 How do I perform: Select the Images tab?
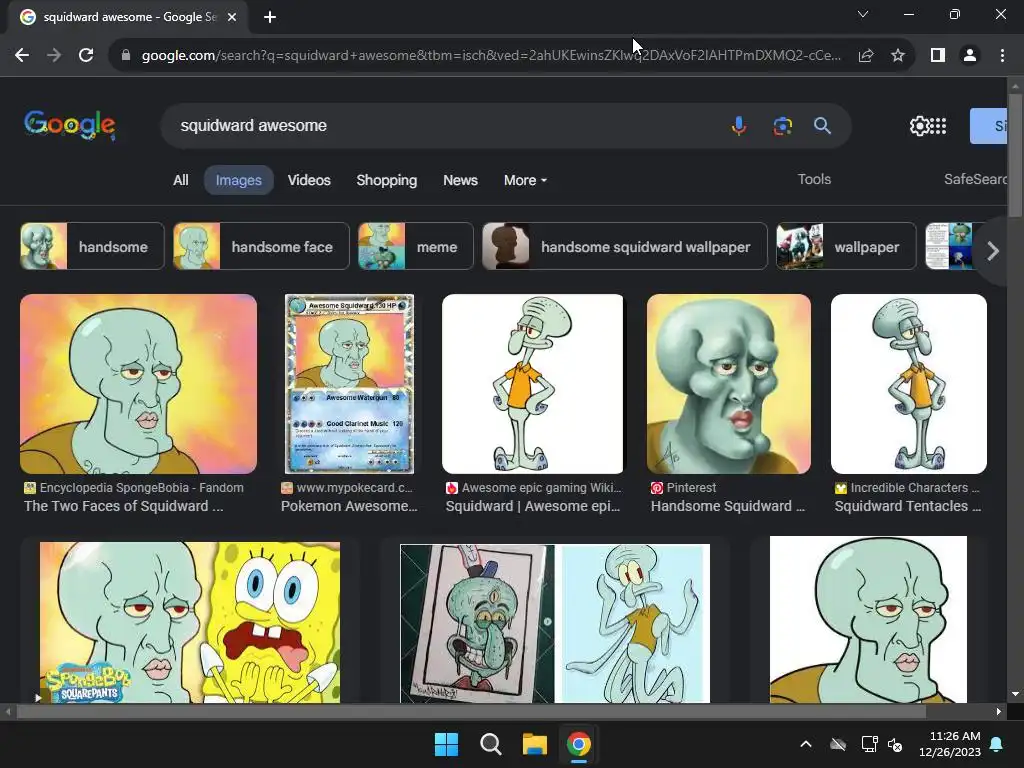point(238,180)
